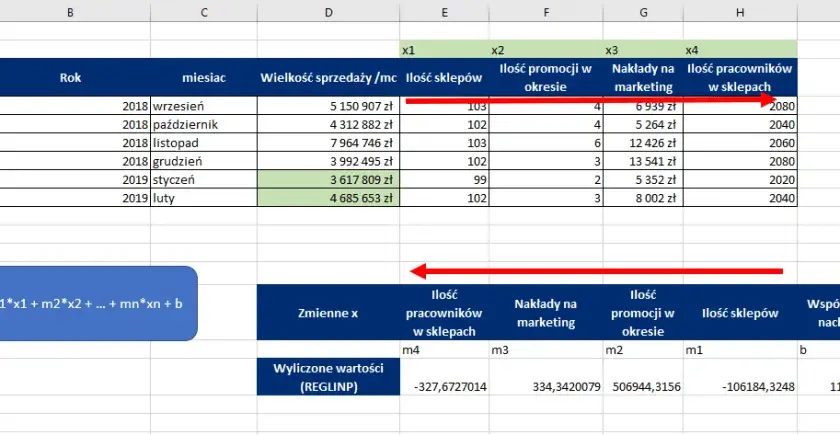Image resolution: width=840 pixels, height=435 pixels.
Task: Select the cell with 5 150 907 zł
Action: (328, 106)
